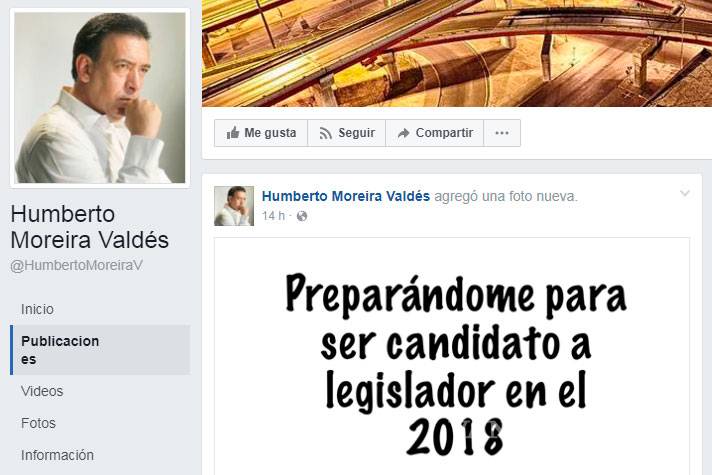The image size is (712, 475).
Task: Open the Fotos section
Action: pyautogui.click(x=38, y=423)
